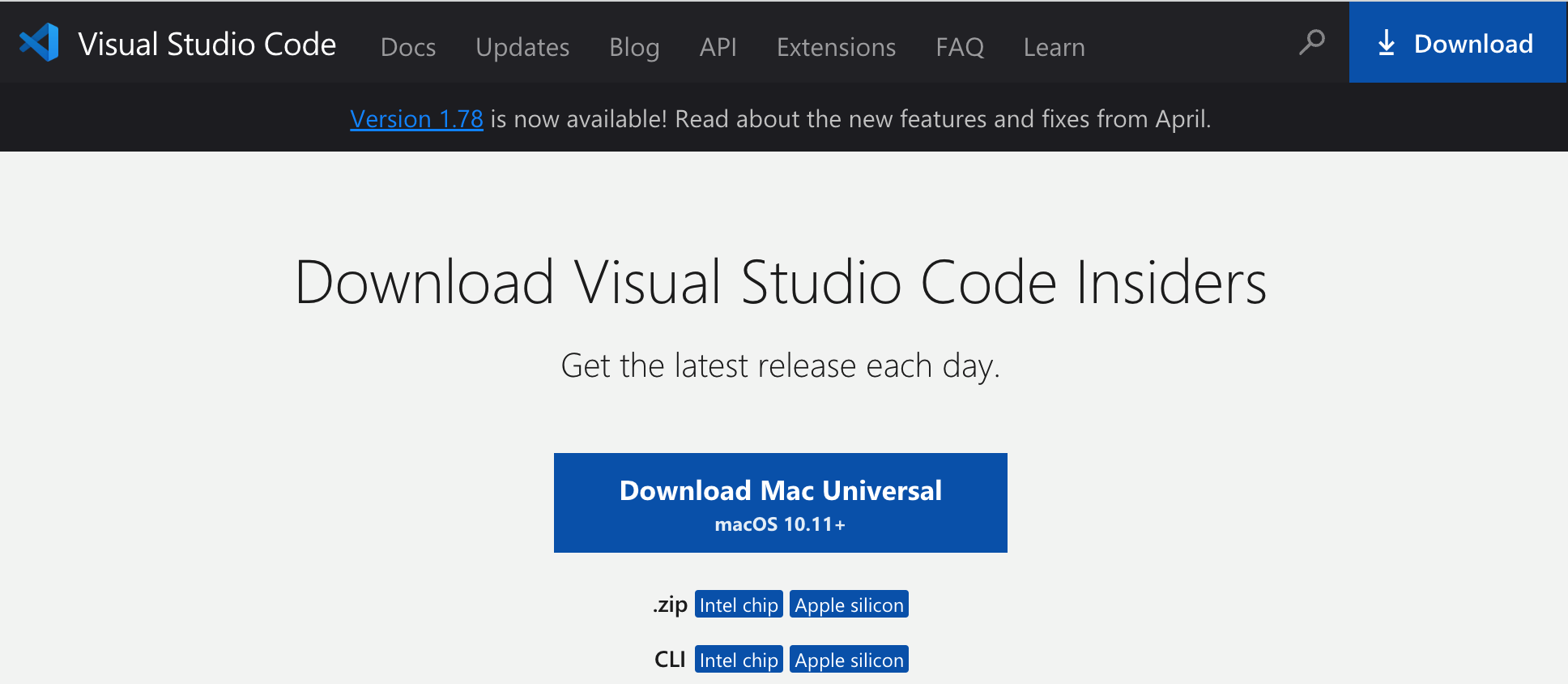Click the Visual Studio Code logo icon
The height and width of the screenshot is (684, 1568).
point(39,42)
